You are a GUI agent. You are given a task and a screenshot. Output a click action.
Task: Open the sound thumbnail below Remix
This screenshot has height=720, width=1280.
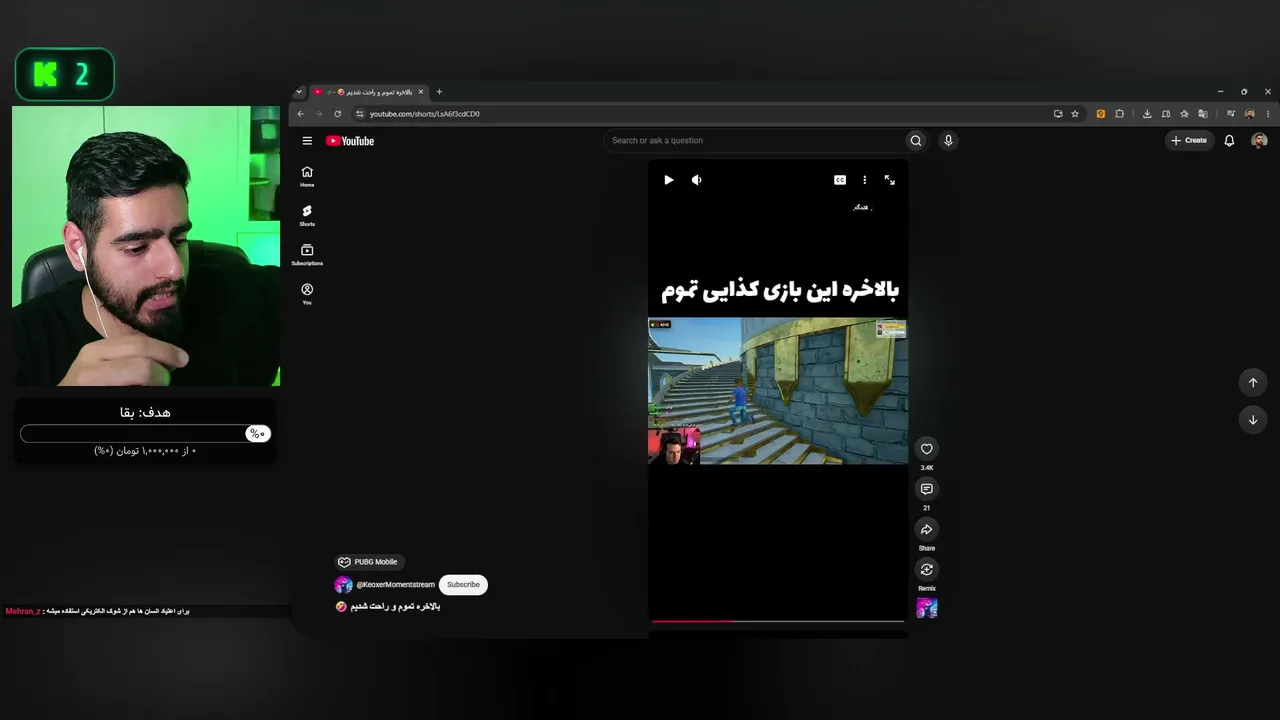click(x=927, y=608)
